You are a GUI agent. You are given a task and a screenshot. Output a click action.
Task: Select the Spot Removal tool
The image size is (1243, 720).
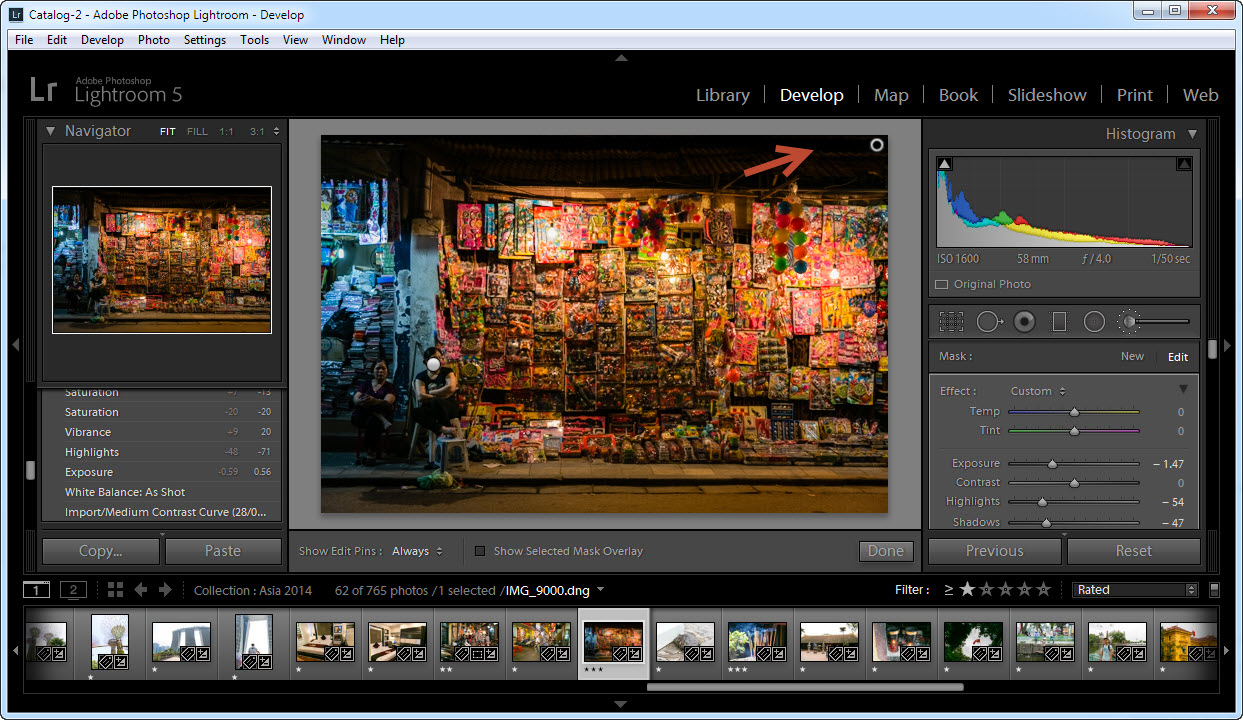[x=989, y=321]
